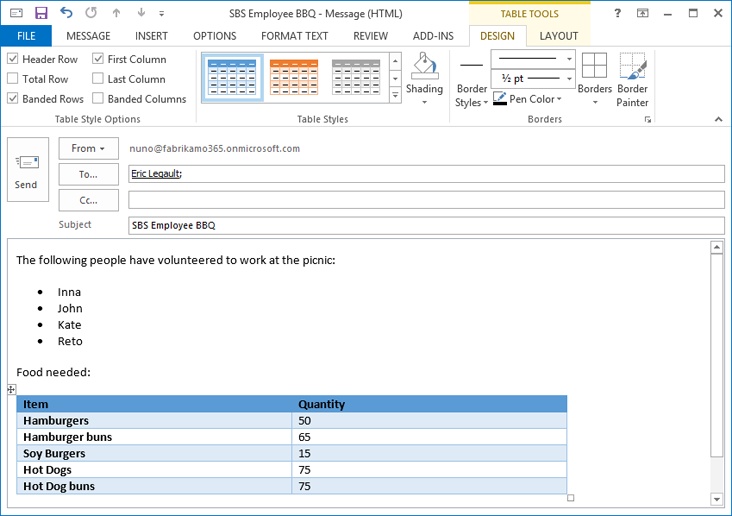Screen dimensions: 732x516
Task: Select the blue table style thumbnail
Action: (232, 77)
